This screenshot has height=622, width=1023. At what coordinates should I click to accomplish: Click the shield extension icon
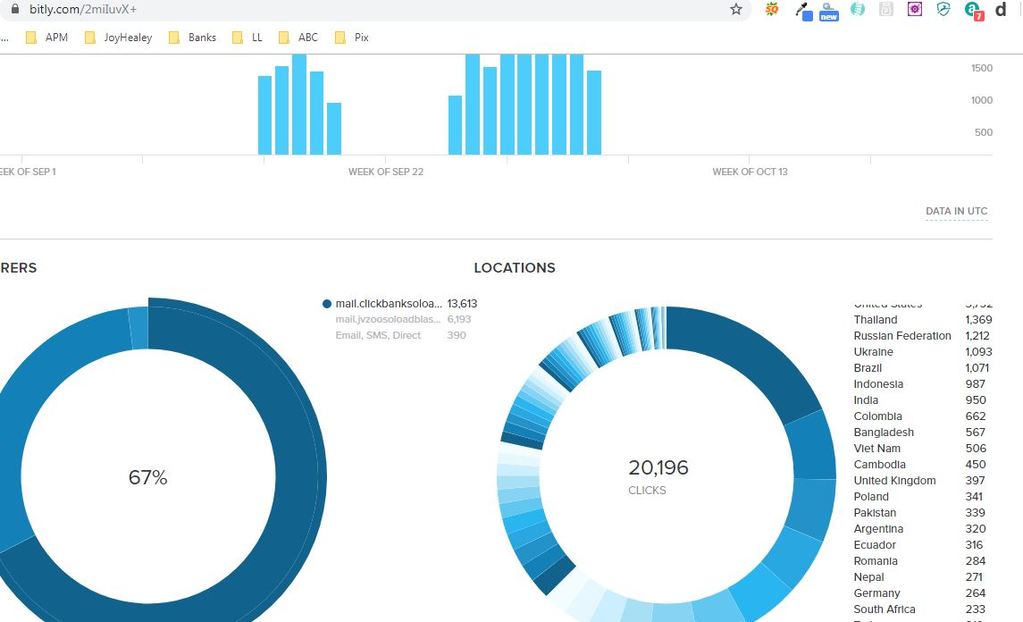click(943, 9)
